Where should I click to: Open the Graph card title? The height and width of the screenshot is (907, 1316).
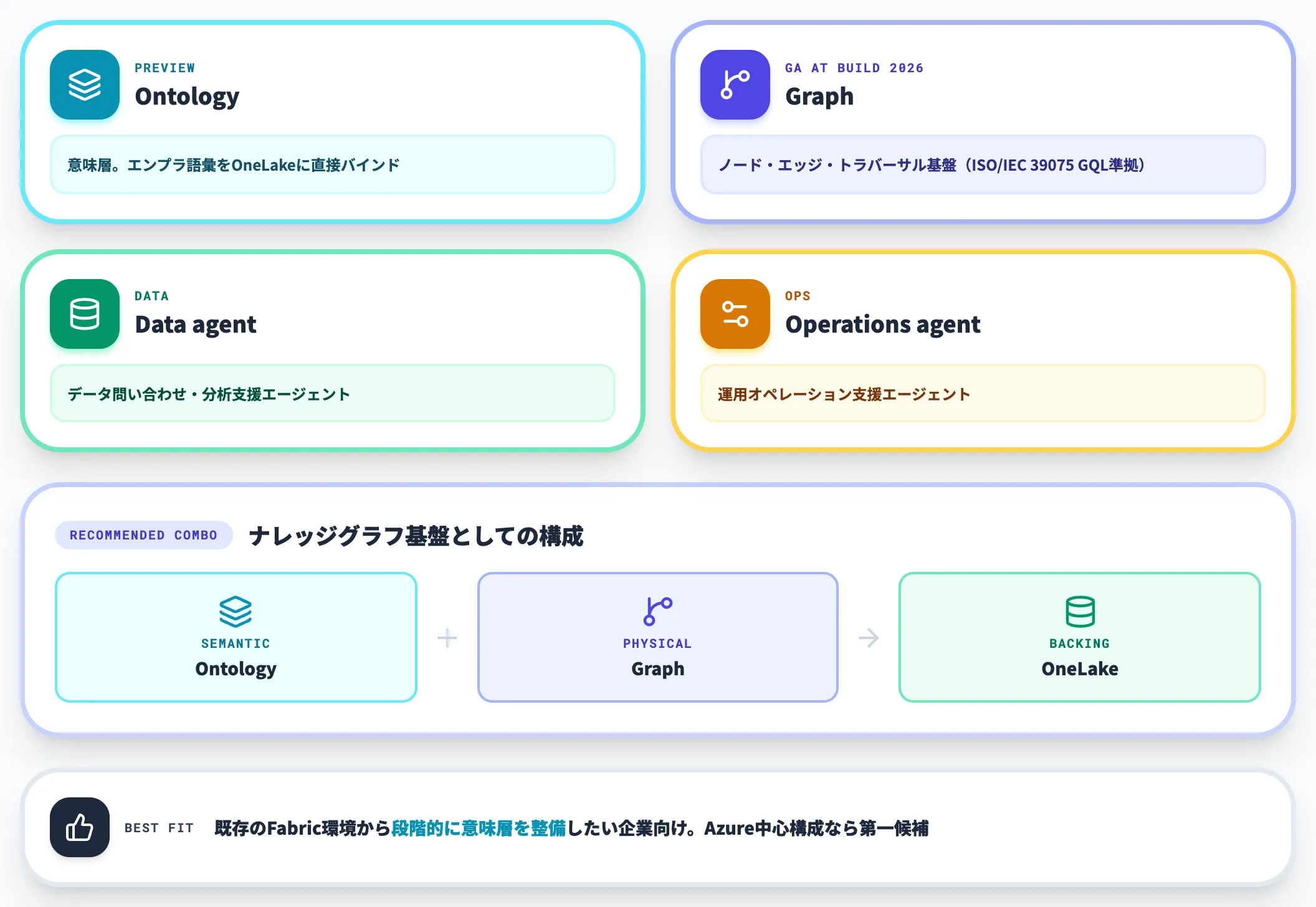(819, 97)
